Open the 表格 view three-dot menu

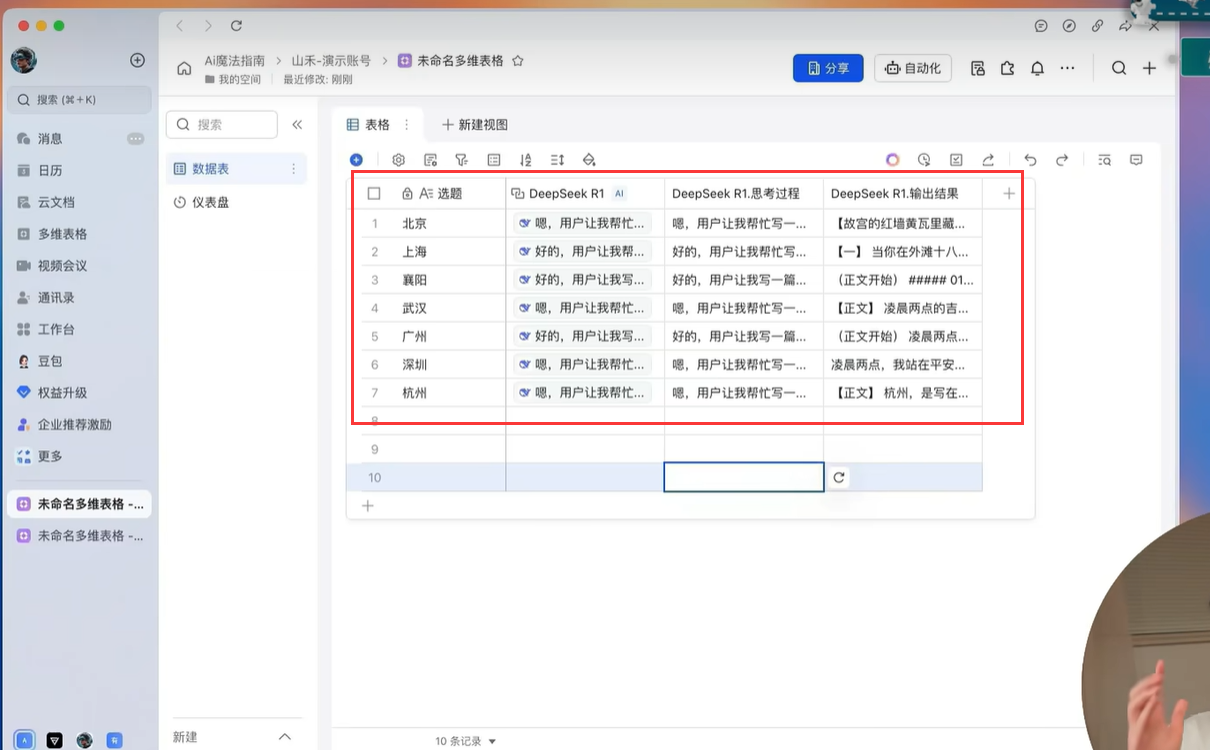(x=406, y=125)
